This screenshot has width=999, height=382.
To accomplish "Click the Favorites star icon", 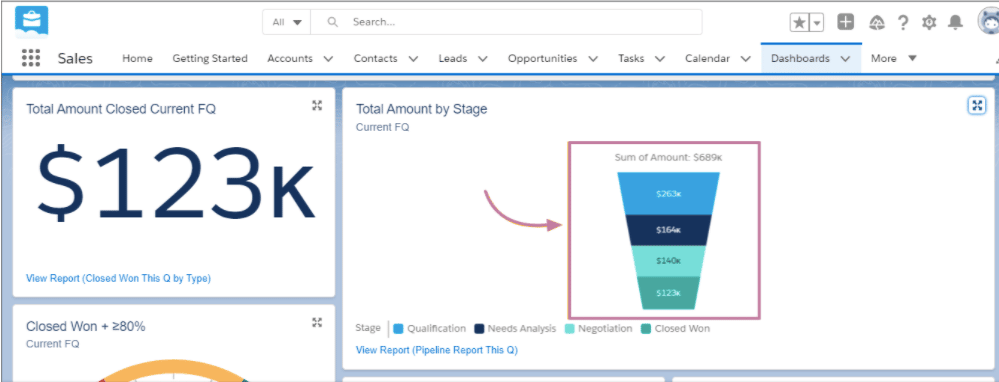I will coord(800,22).
